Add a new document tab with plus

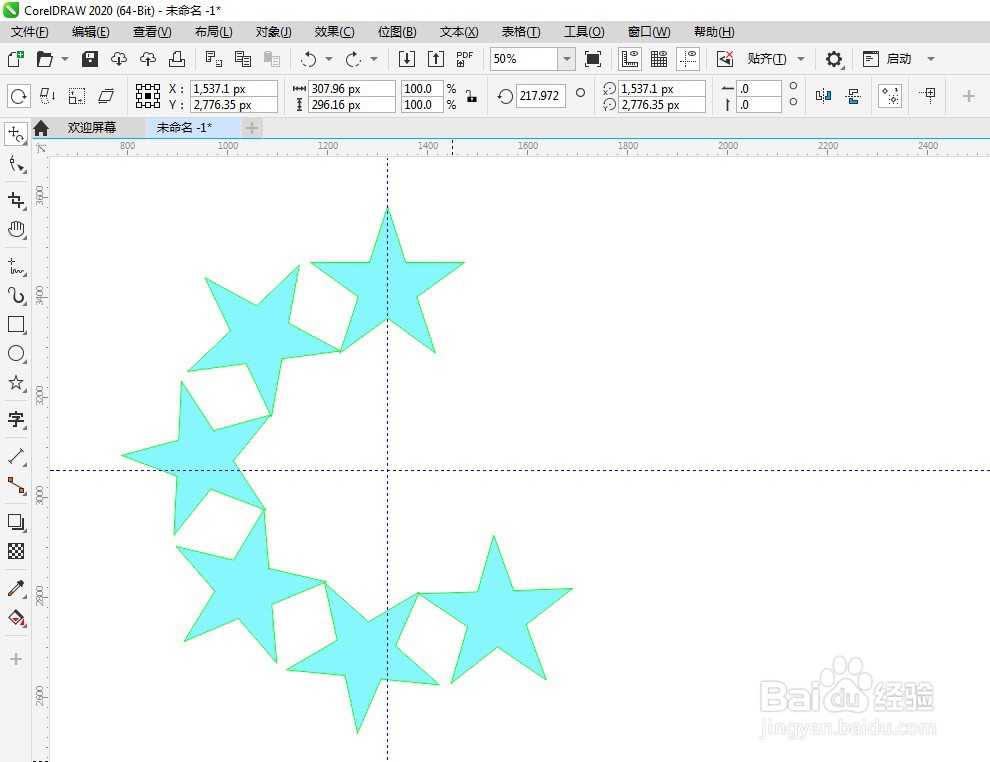(252, 128)
